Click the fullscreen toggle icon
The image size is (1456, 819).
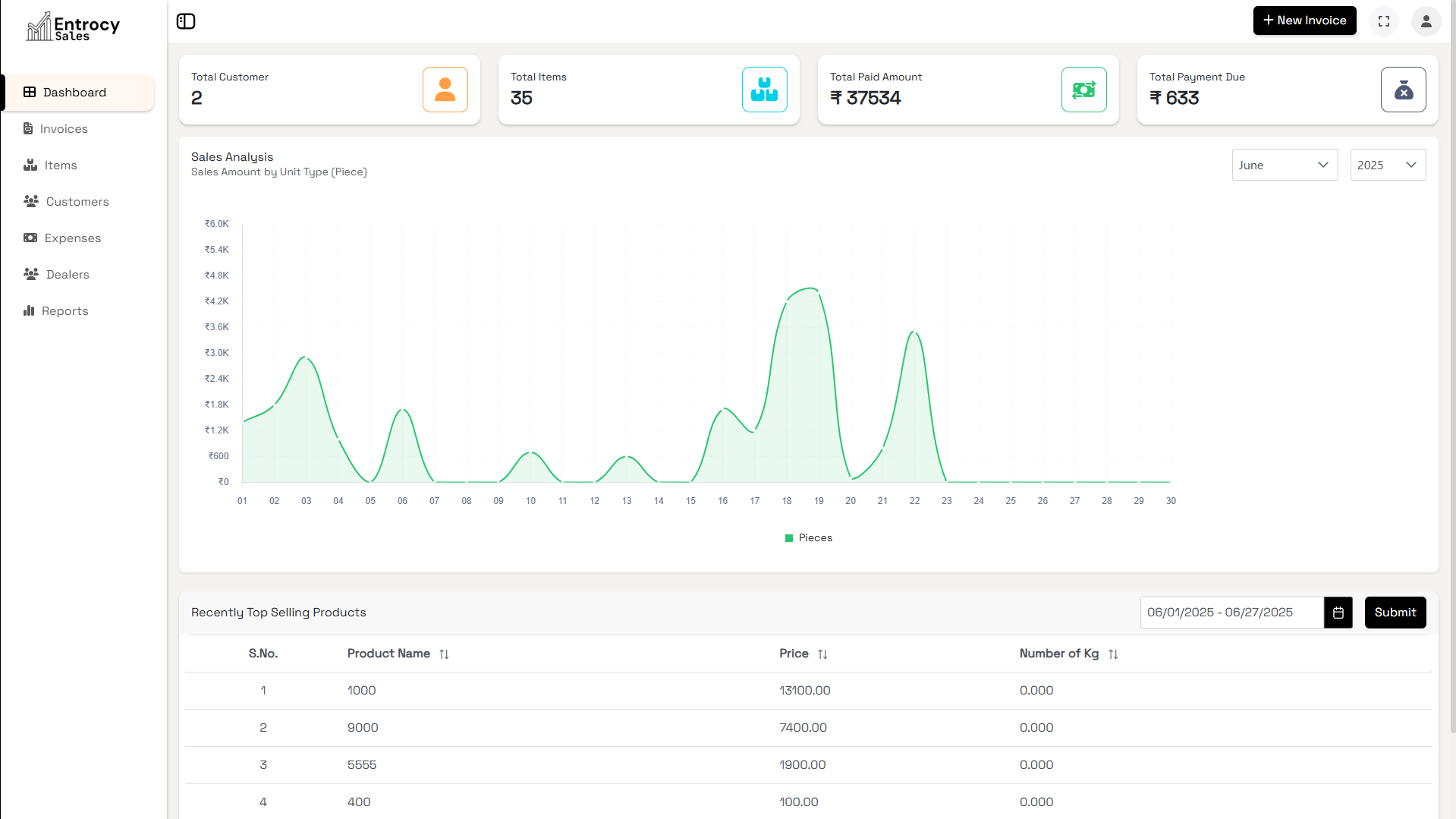pos(1384,21)
